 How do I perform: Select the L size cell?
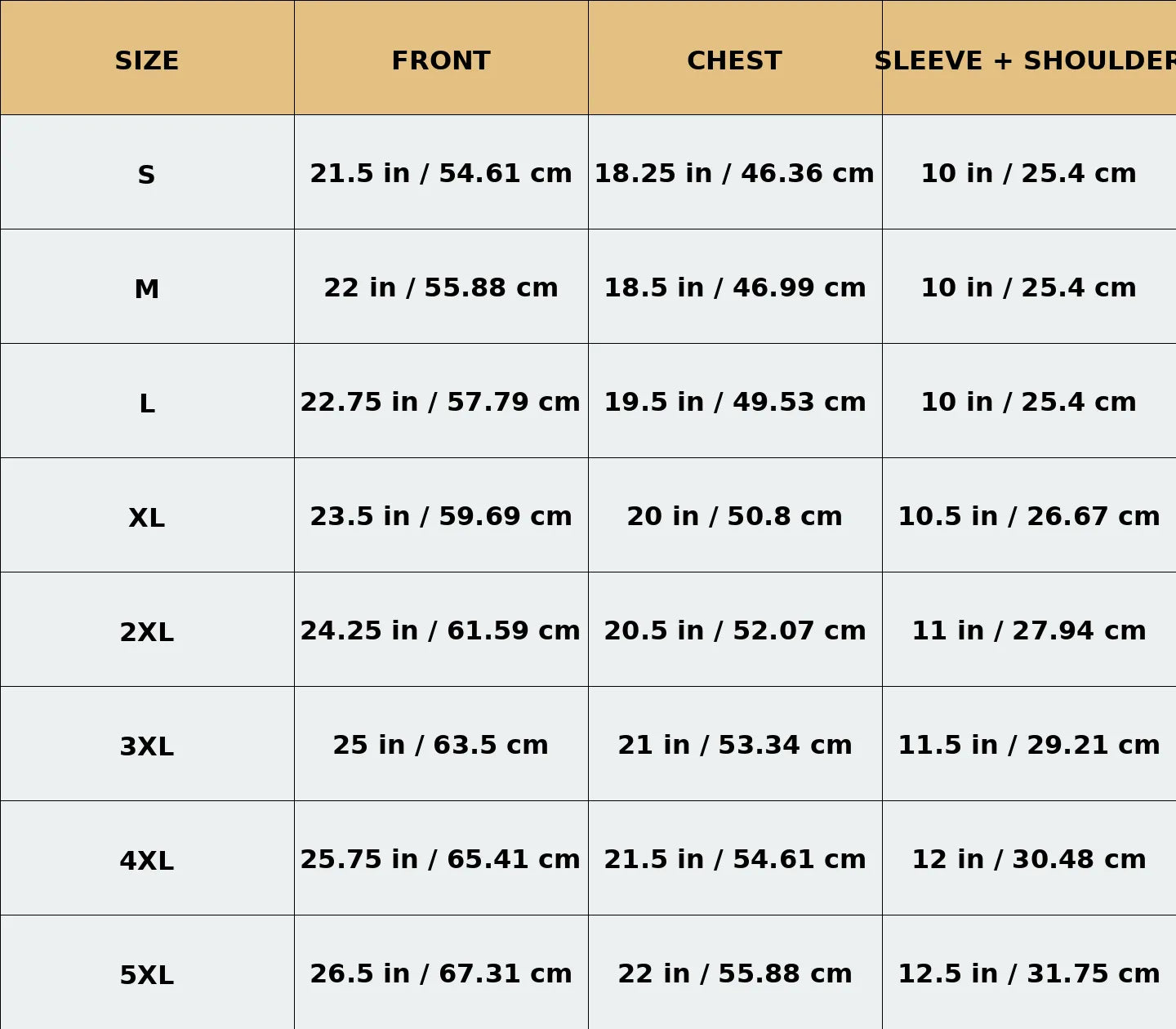point(147,403)
